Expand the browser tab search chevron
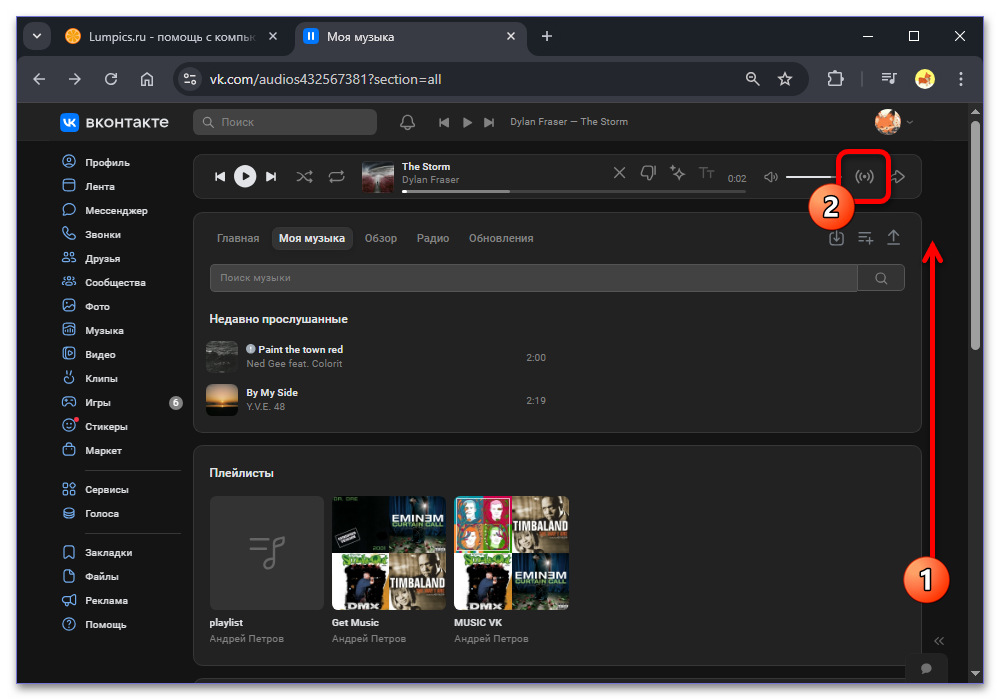 click(37, 36)
